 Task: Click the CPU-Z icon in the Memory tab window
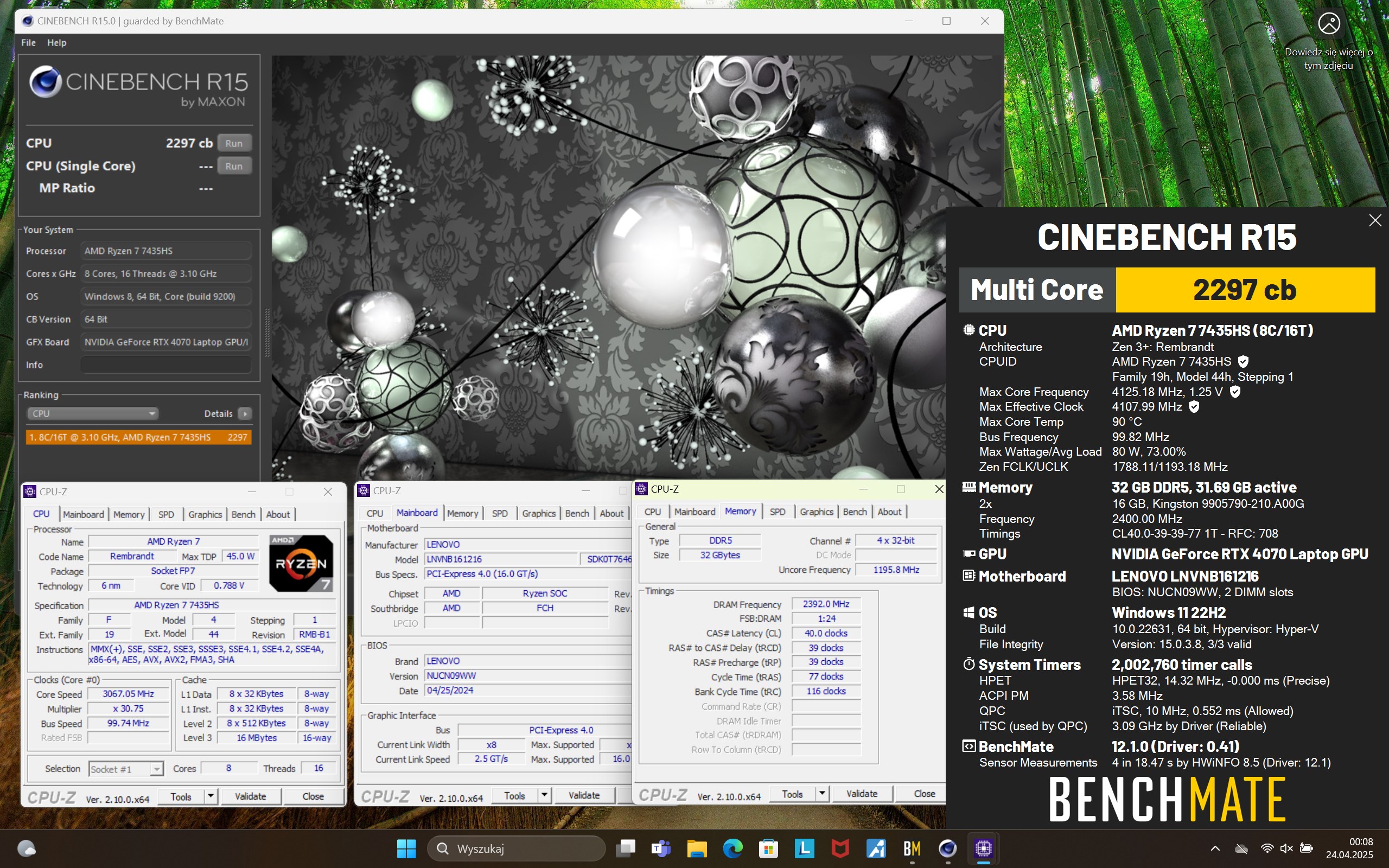point(641,489)
